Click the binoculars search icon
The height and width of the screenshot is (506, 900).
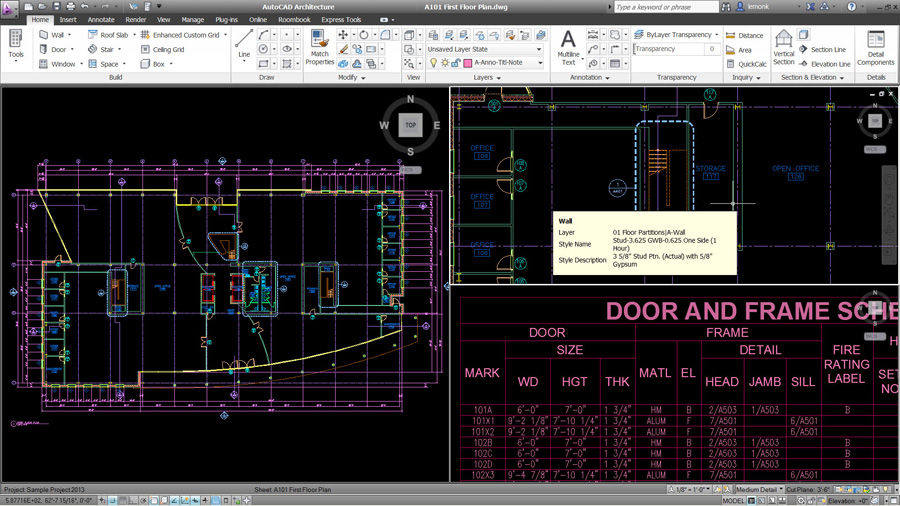coord(726,7)
